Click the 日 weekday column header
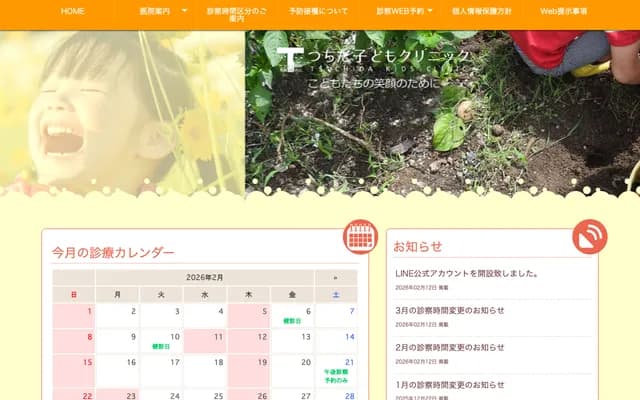 click(x=73, y=295)
